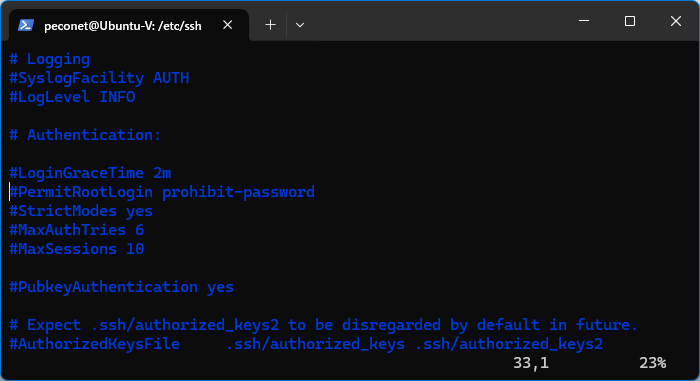Click on #LoginGraceTime 2m line

coord(90,173)
